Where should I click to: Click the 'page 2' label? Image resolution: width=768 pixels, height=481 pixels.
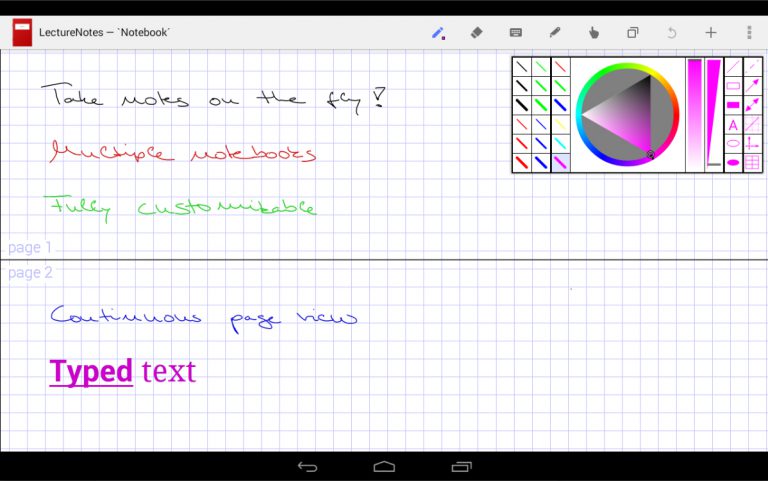[30, 272]
